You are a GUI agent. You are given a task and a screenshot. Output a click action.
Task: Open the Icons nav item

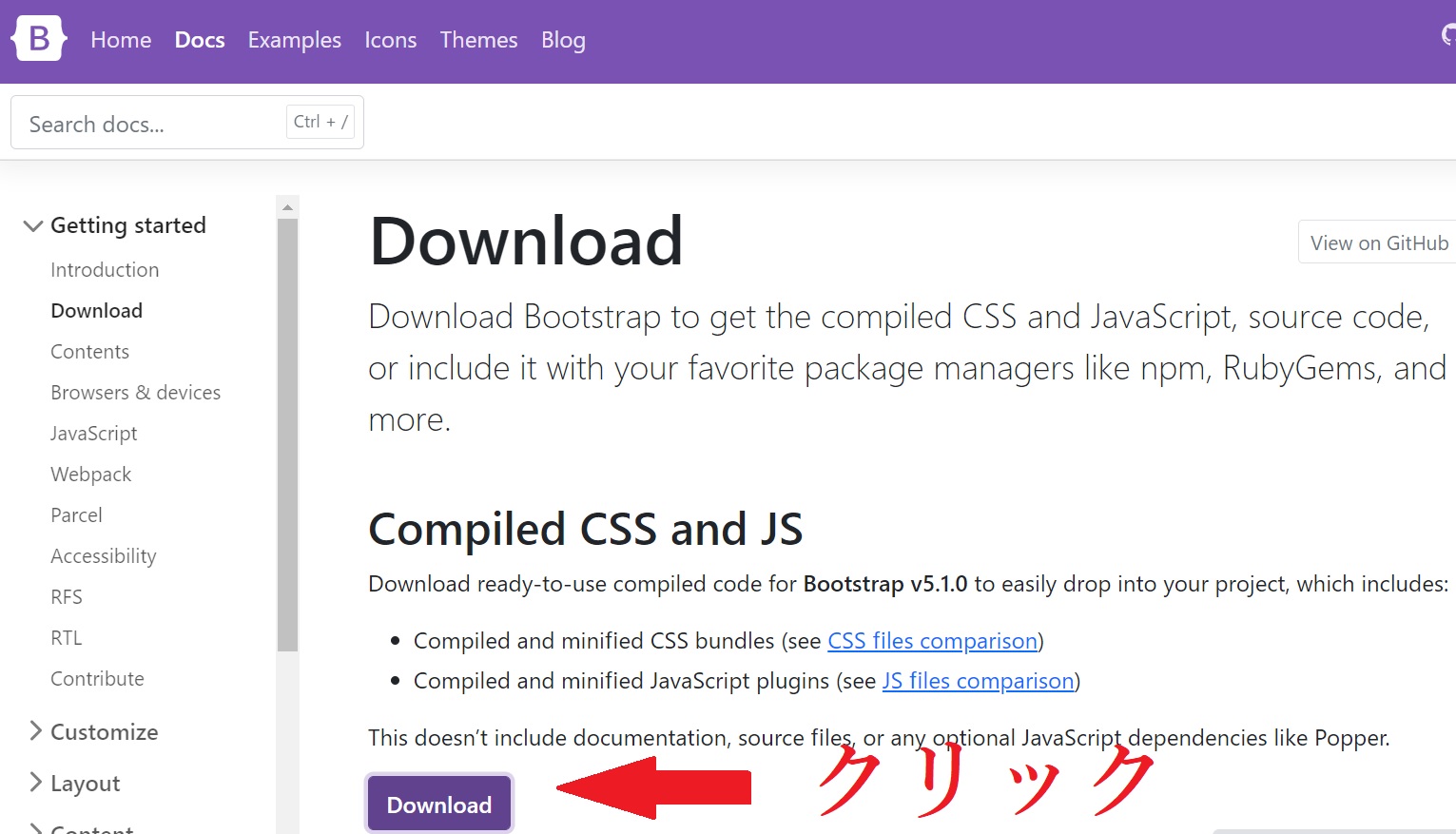pos(391,40)
